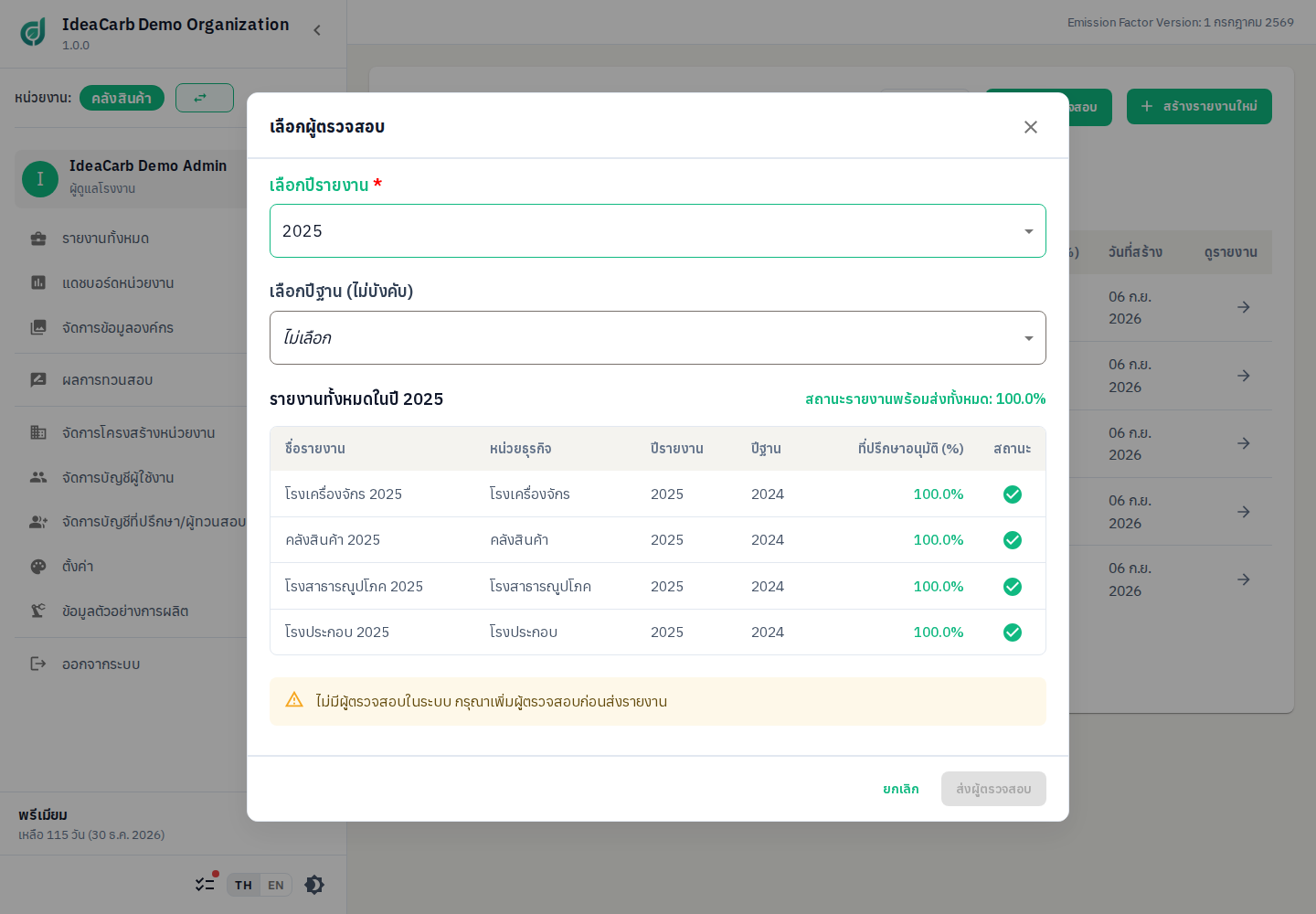Click the ที่ปรึกษาอนุมัติ (%) column header
This screenshot has height=914, width=1316.
point(910,449)
